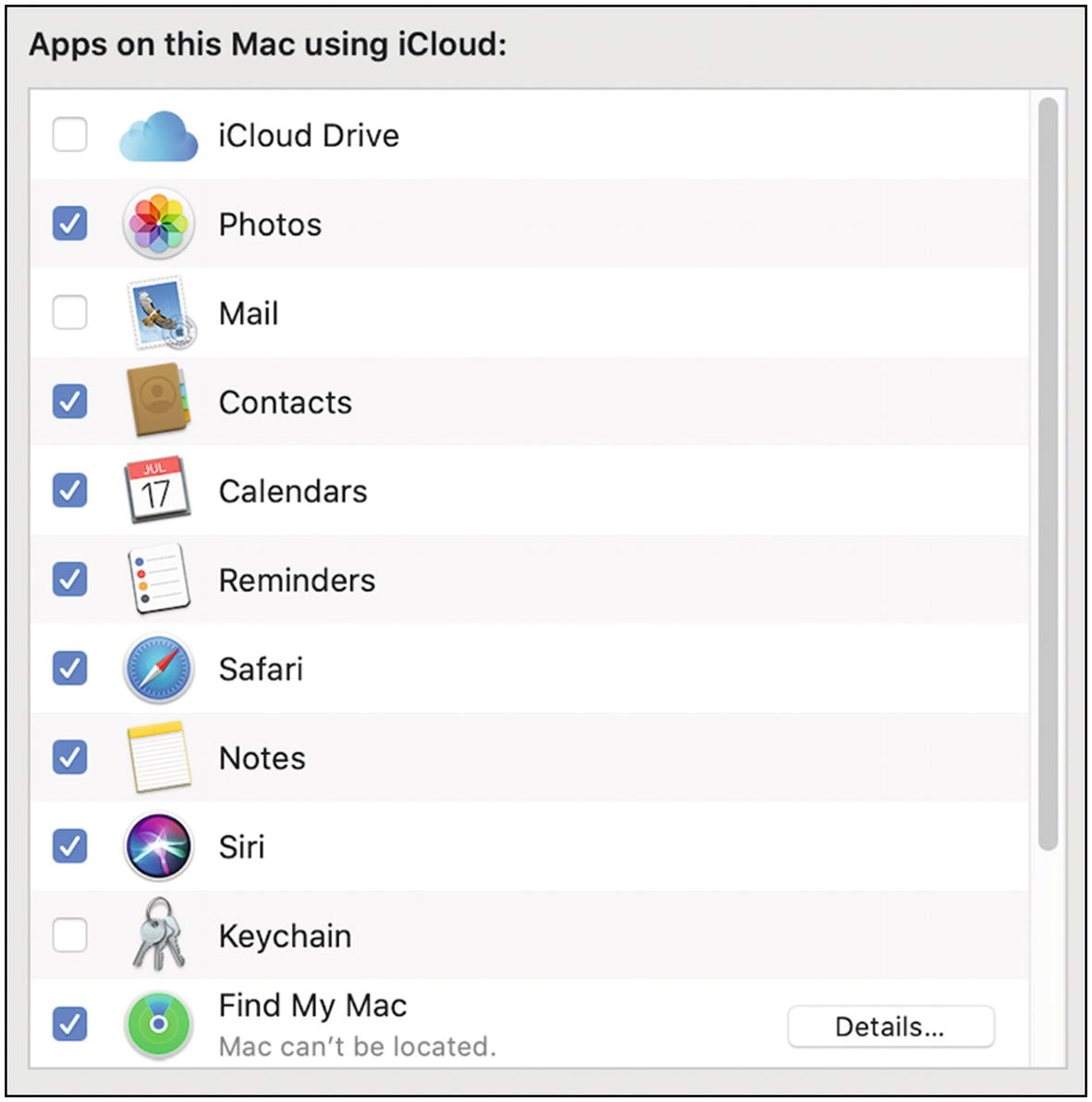Viewport: 1092px width, 1102px height.
Task: Click the app list vertical scrollbar
Action: point(1048,473)
